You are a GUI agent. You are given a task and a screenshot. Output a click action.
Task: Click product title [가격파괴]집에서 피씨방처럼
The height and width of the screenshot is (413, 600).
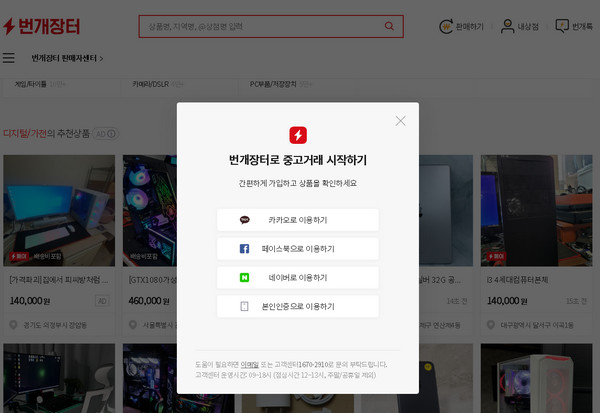pos(59,280)
